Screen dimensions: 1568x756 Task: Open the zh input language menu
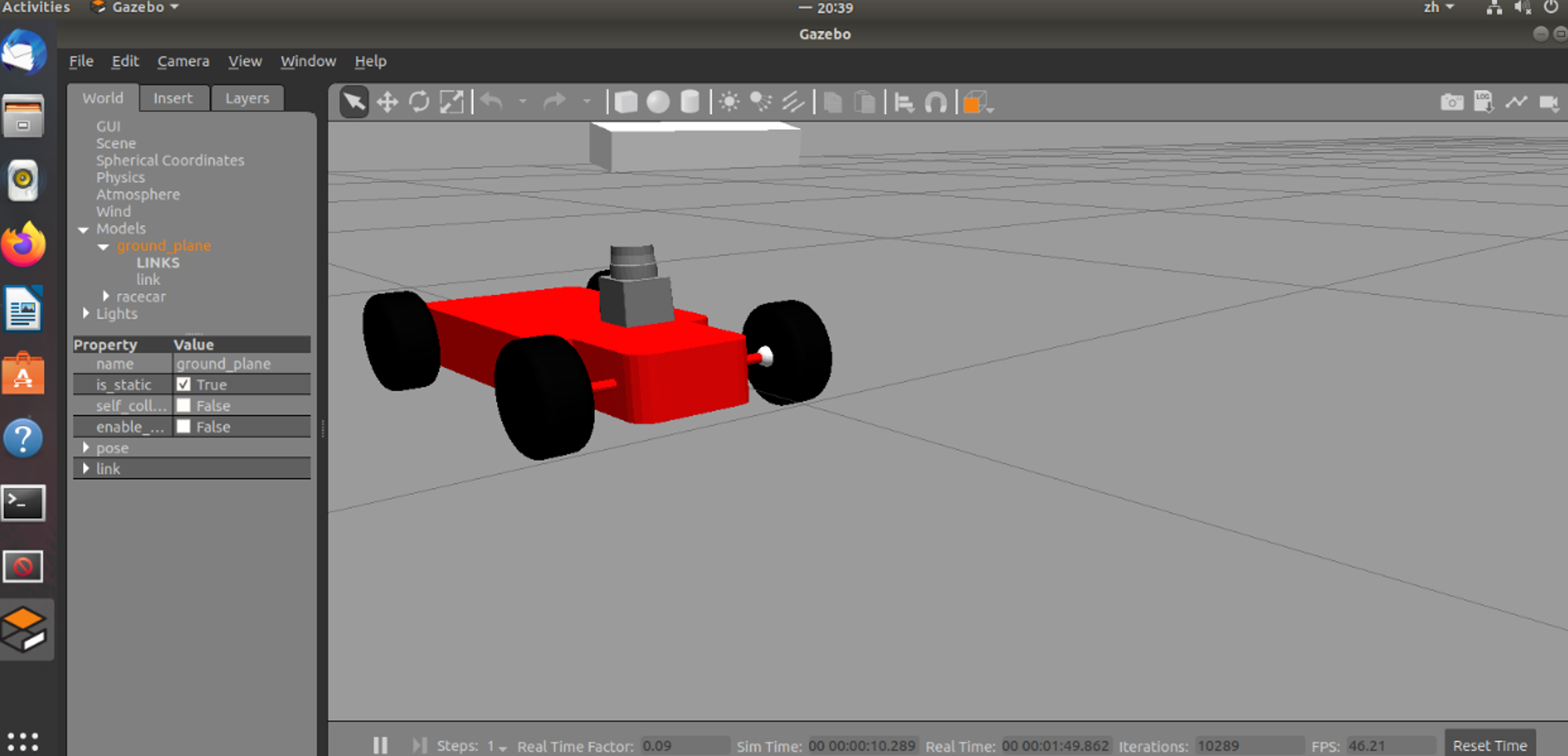pyautogui.click(x=1439, y=7)
